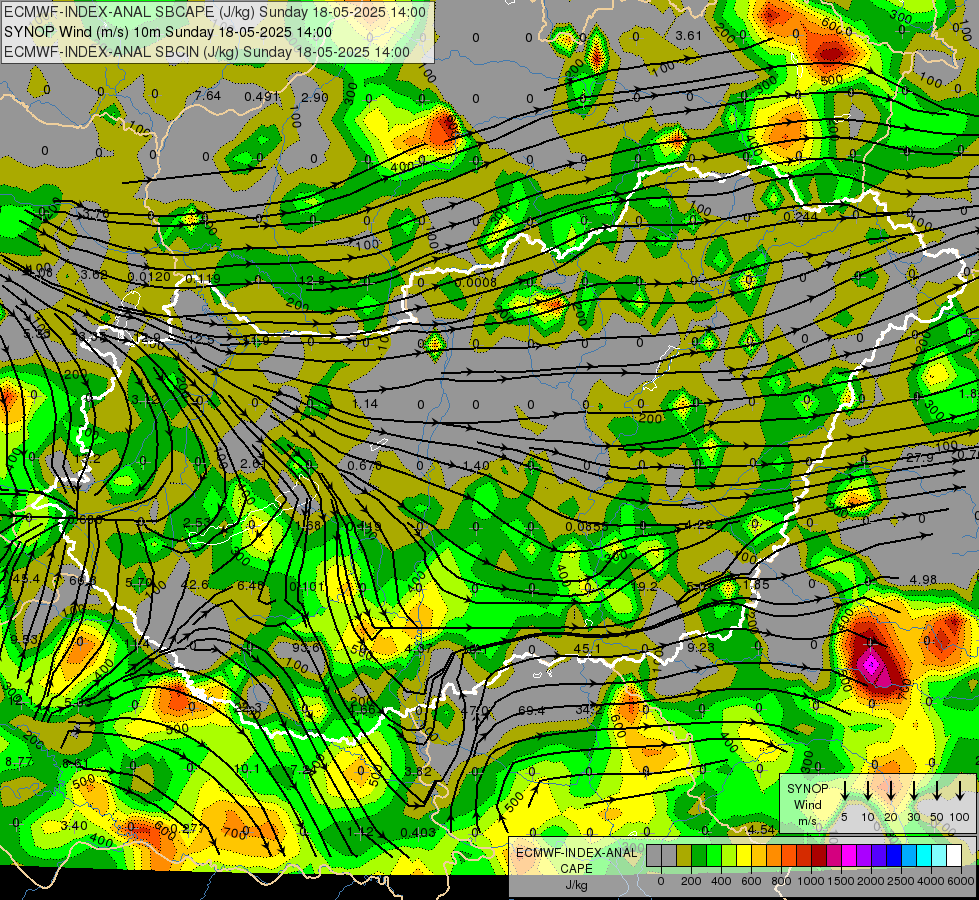Click the SBCAPE title line at top
This screenshot has width=979, height=900.
(215, 12)
